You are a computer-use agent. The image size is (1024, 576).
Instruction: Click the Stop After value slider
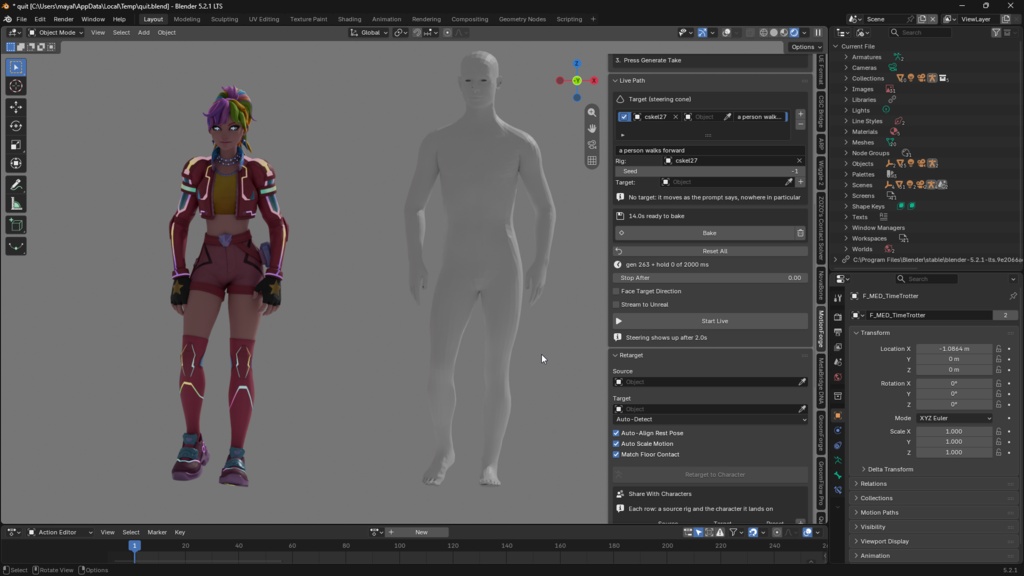point(710,278)
